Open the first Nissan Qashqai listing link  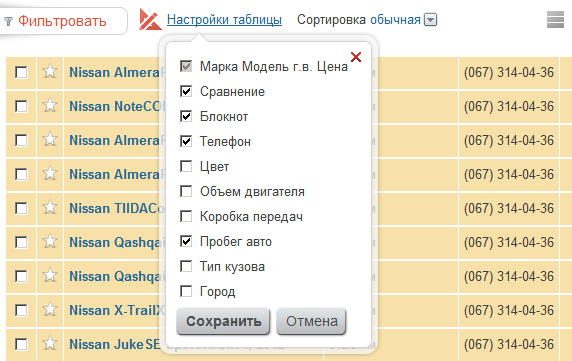117,242
